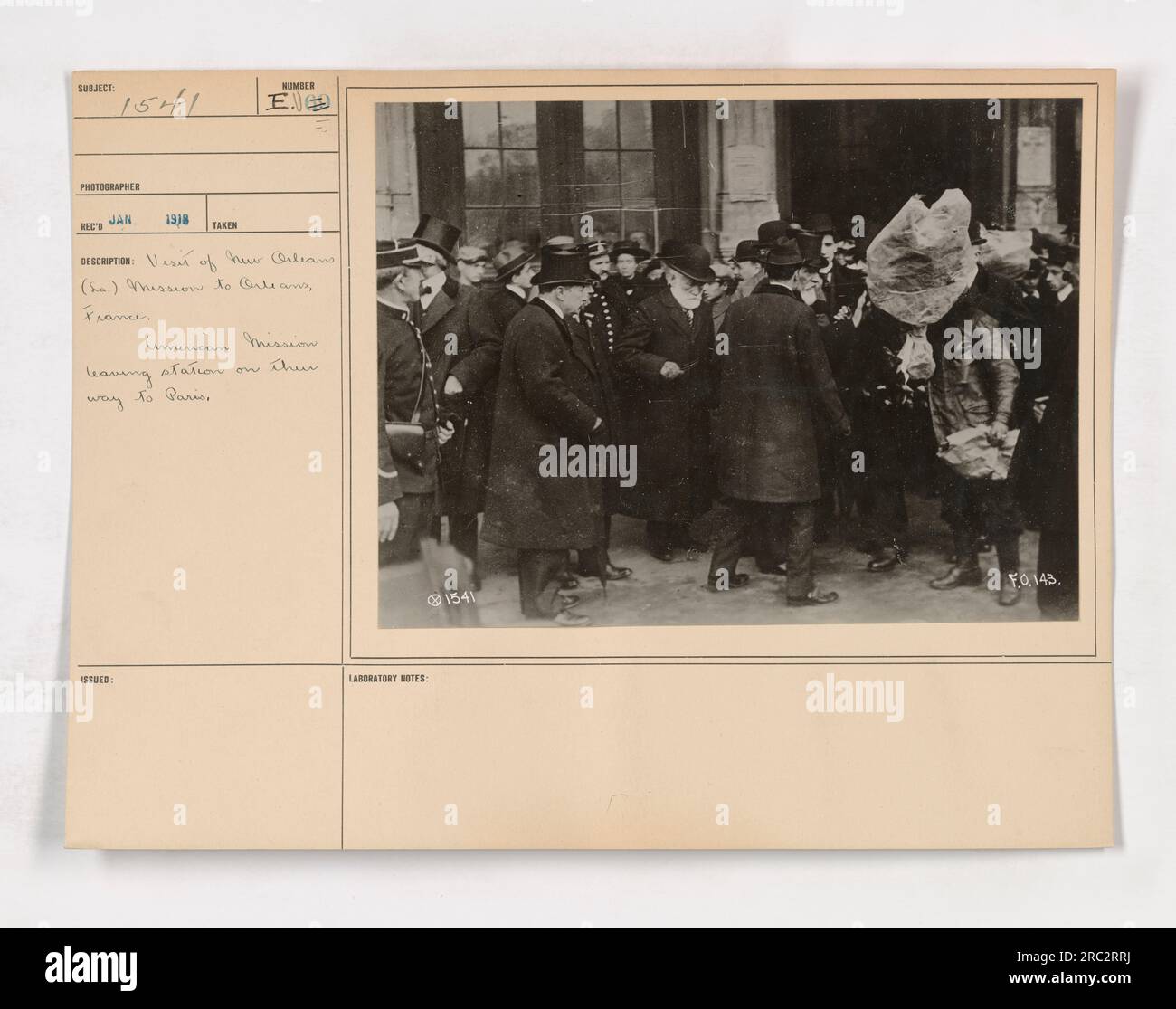This screenshot has width=1176, height=1009.
Task: Click the 'JAN 1918' received date stamp
Action: click(x=150, y=218)
